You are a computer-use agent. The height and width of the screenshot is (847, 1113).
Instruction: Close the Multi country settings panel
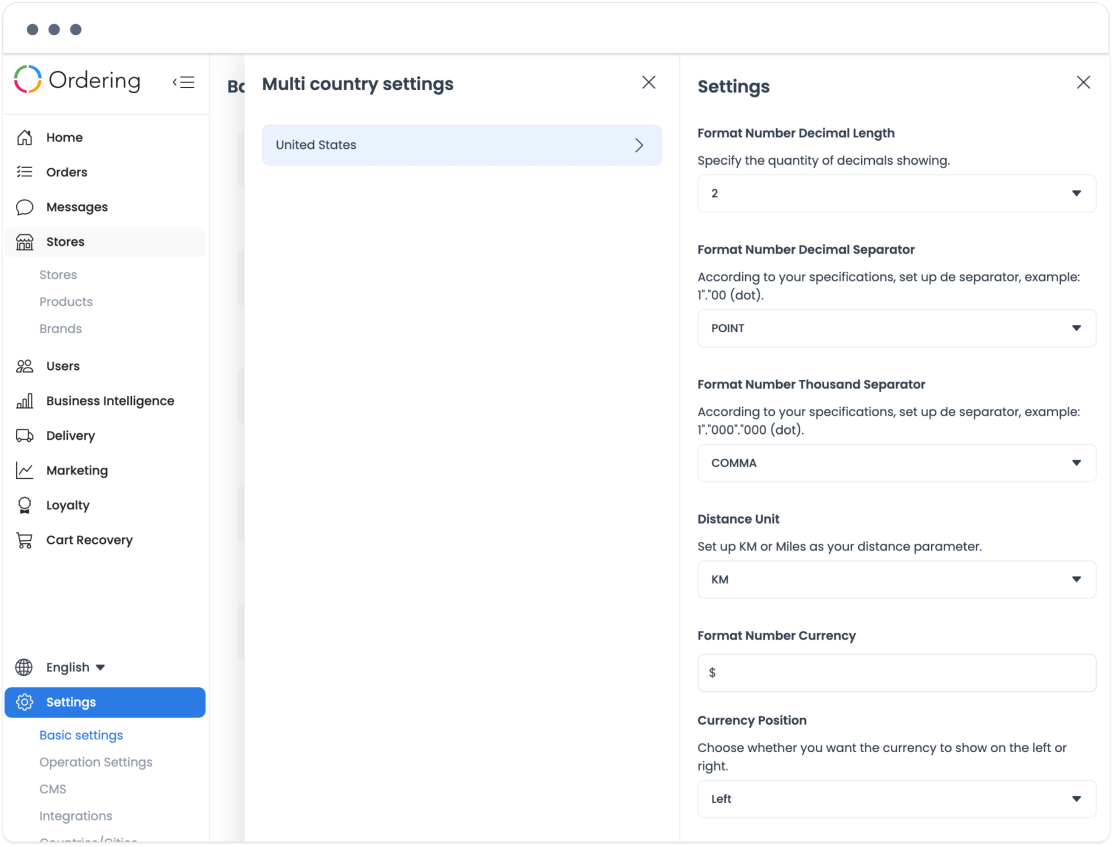pyautogui.click(x=649, y=82)
